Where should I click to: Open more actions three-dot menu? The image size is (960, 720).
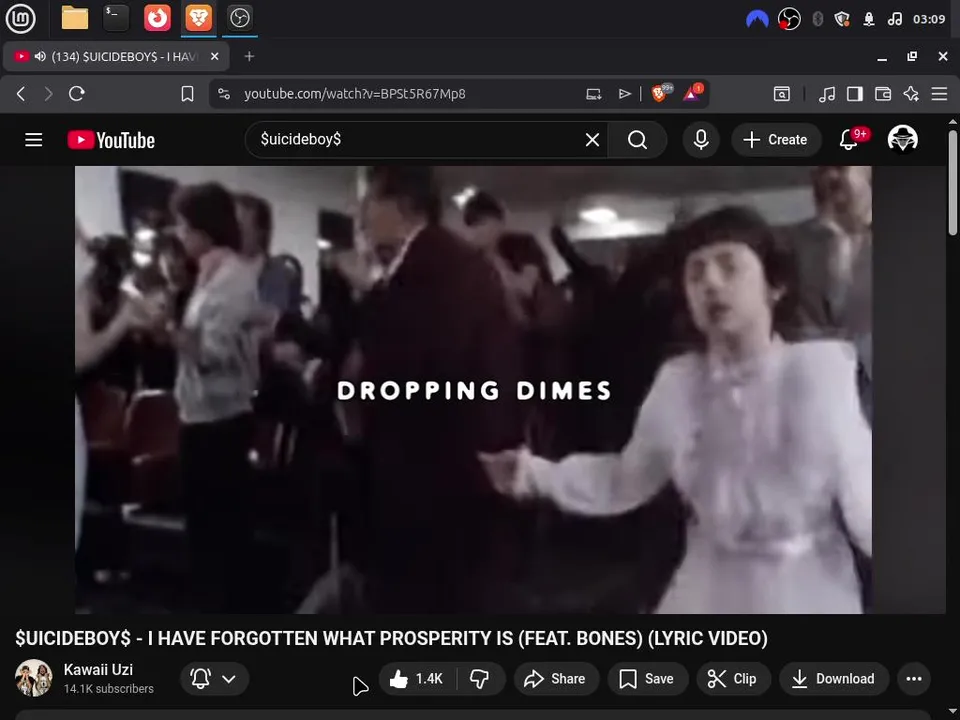click(913, 678)
